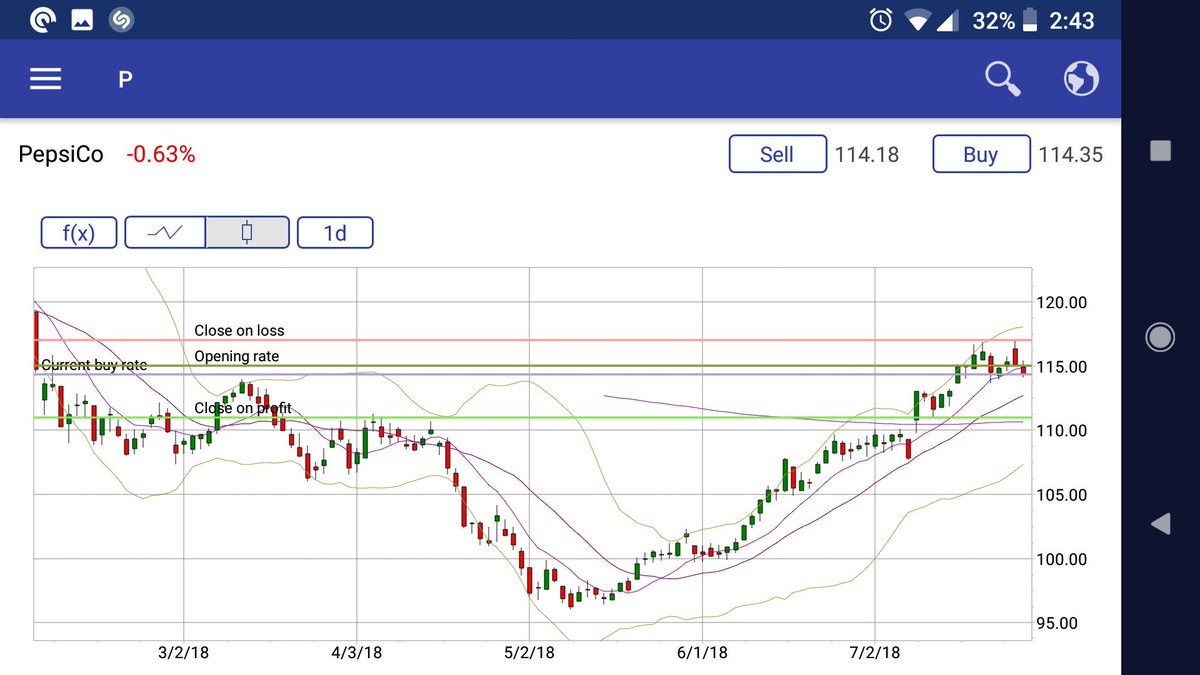Select the Close on profit line label

point(243,408)
